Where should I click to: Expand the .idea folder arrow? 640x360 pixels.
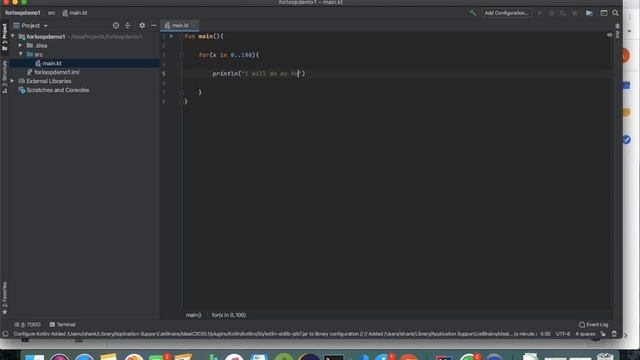coord(20,45)
